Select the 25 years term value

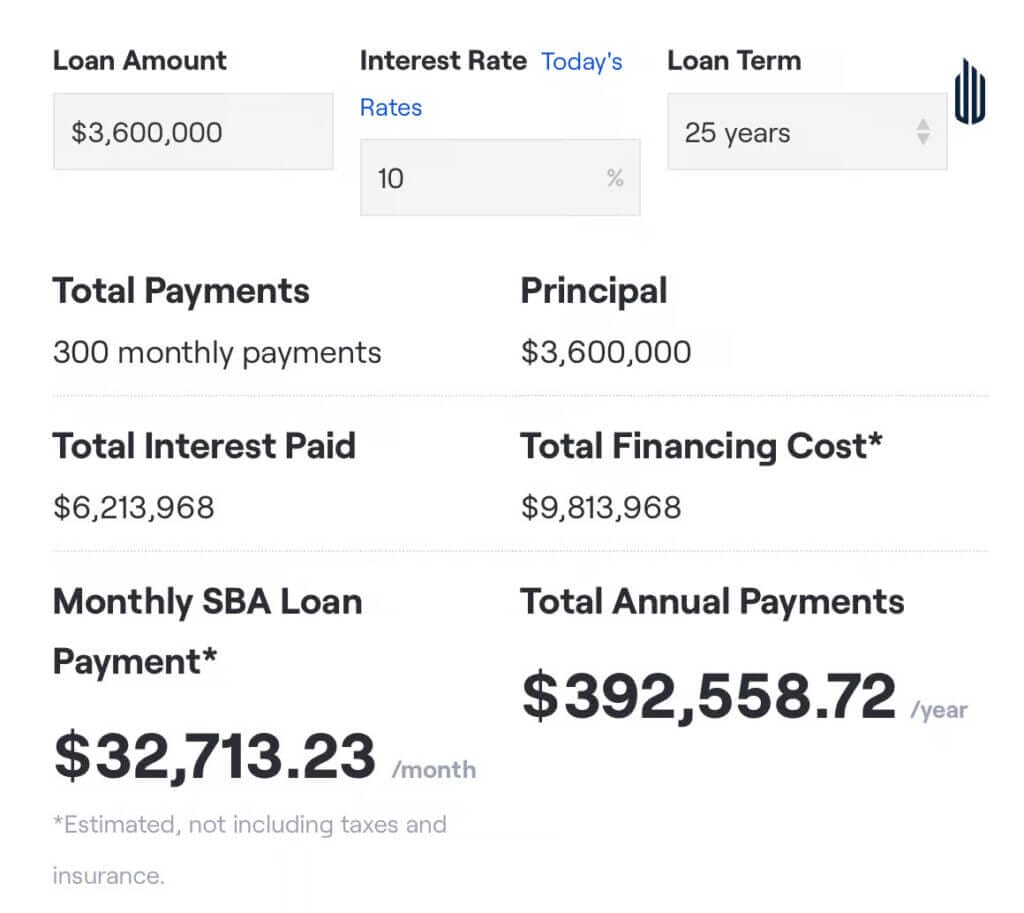pos(737,133)
